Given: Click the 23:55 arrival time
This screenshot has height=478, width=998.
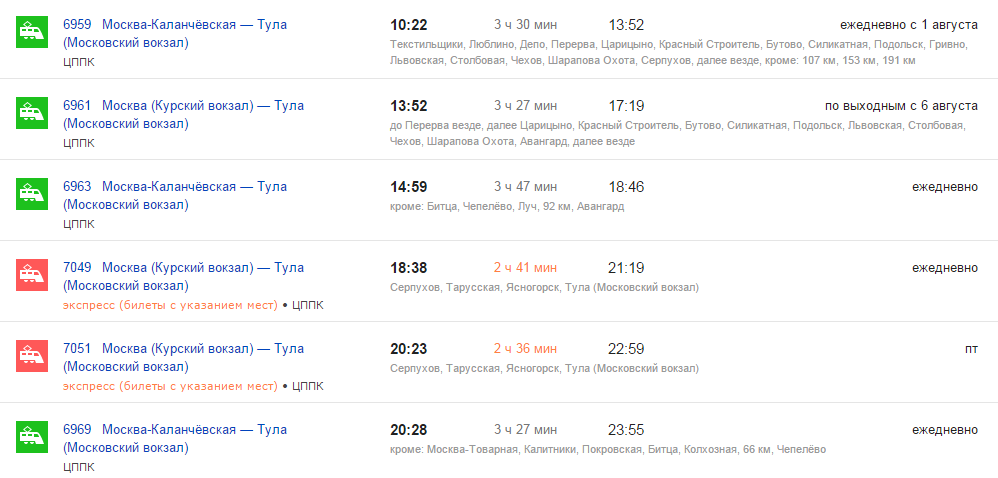Looking at the screenshot, I should point(626,430).
